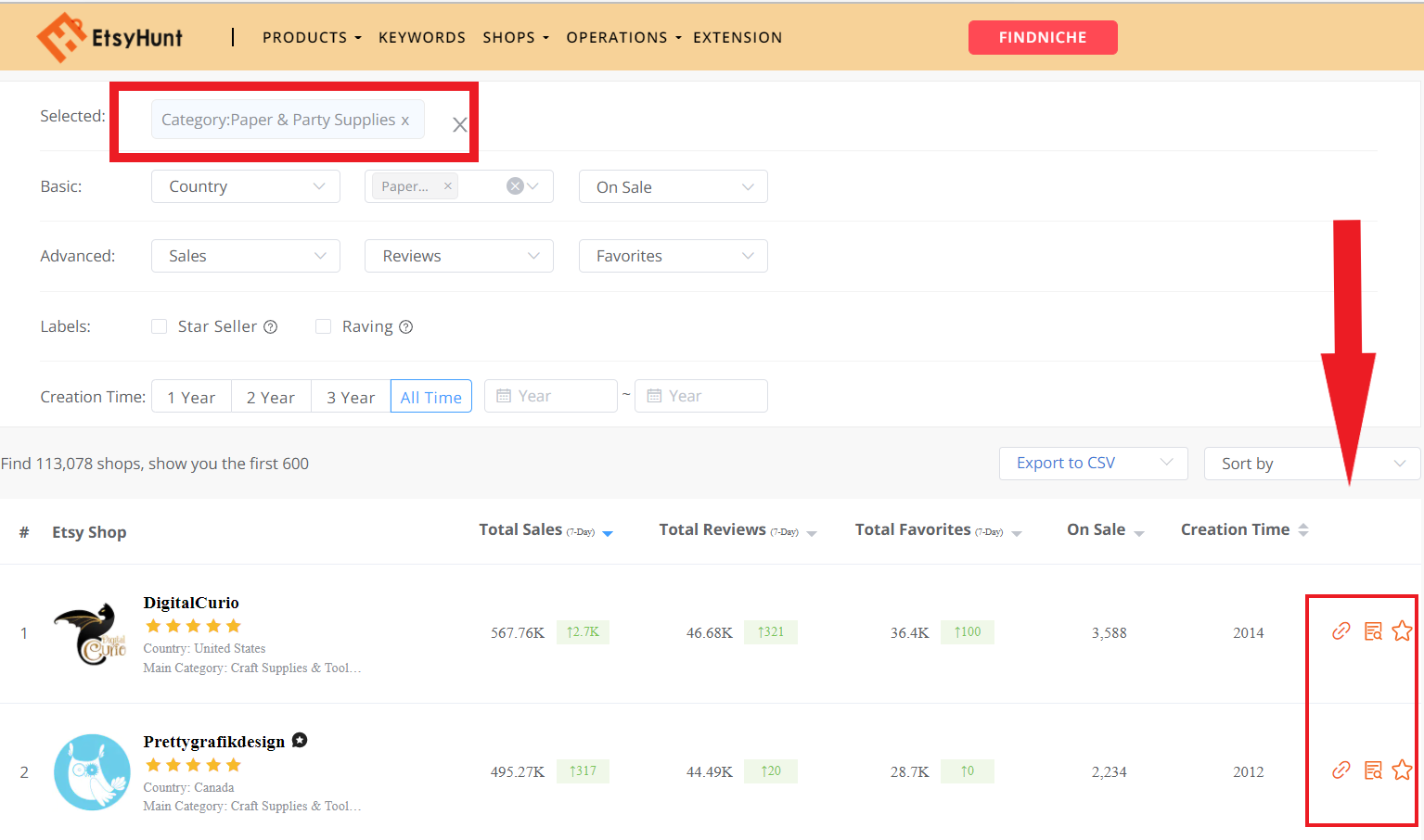This screenshot has width=1424, height=840.
Task: Sort by Total Sales arrow
Action: (x=608, y=533)
